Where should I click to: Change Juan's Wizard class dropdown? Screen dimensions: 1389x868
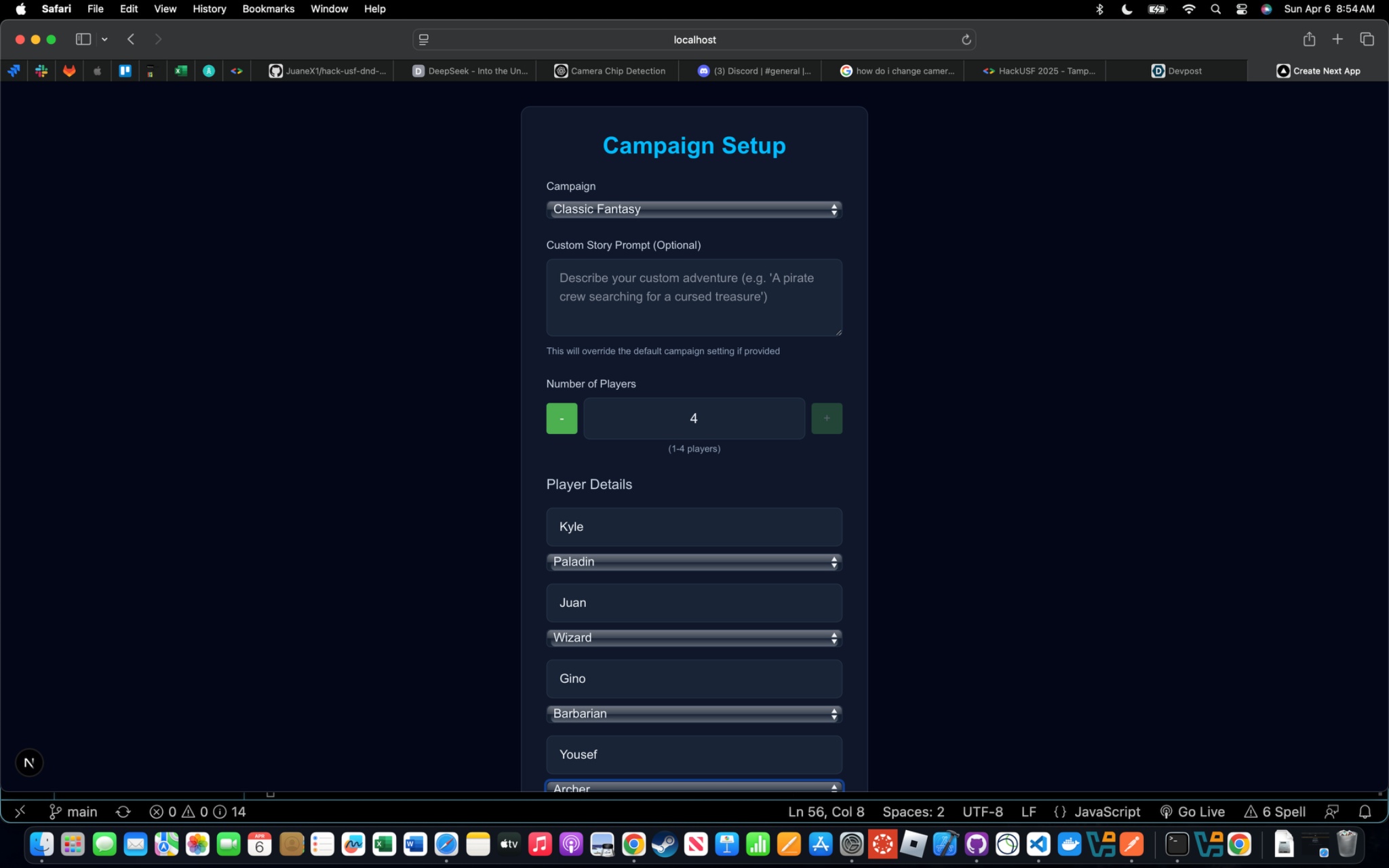click(x=694, y=638)
